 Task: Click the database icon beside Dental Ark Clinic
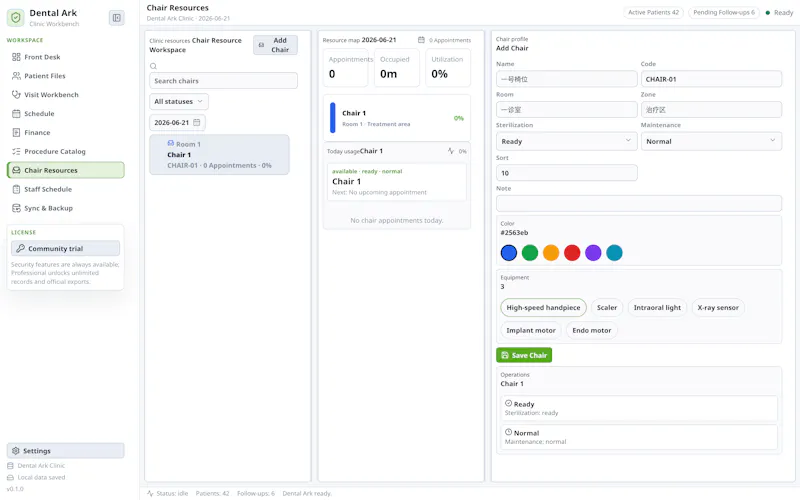[10, 466]
